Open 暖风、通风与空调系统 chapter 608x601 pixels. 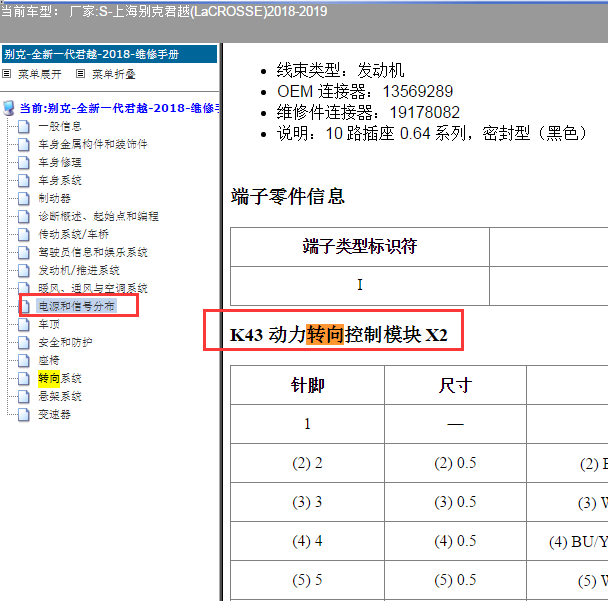pos(93,288)
